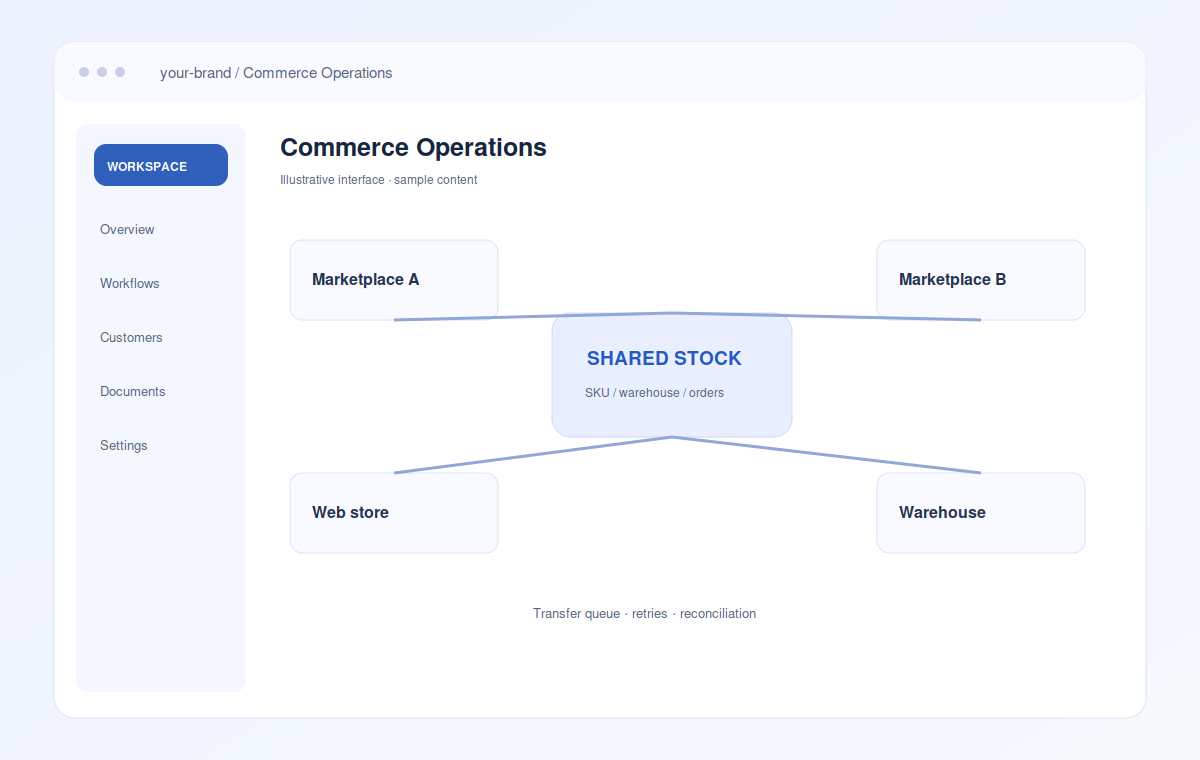Image resolution: width=1200 pixels, height=760 pixels.
Task: Select the Marketplace B card
Action: click(981, 280)
